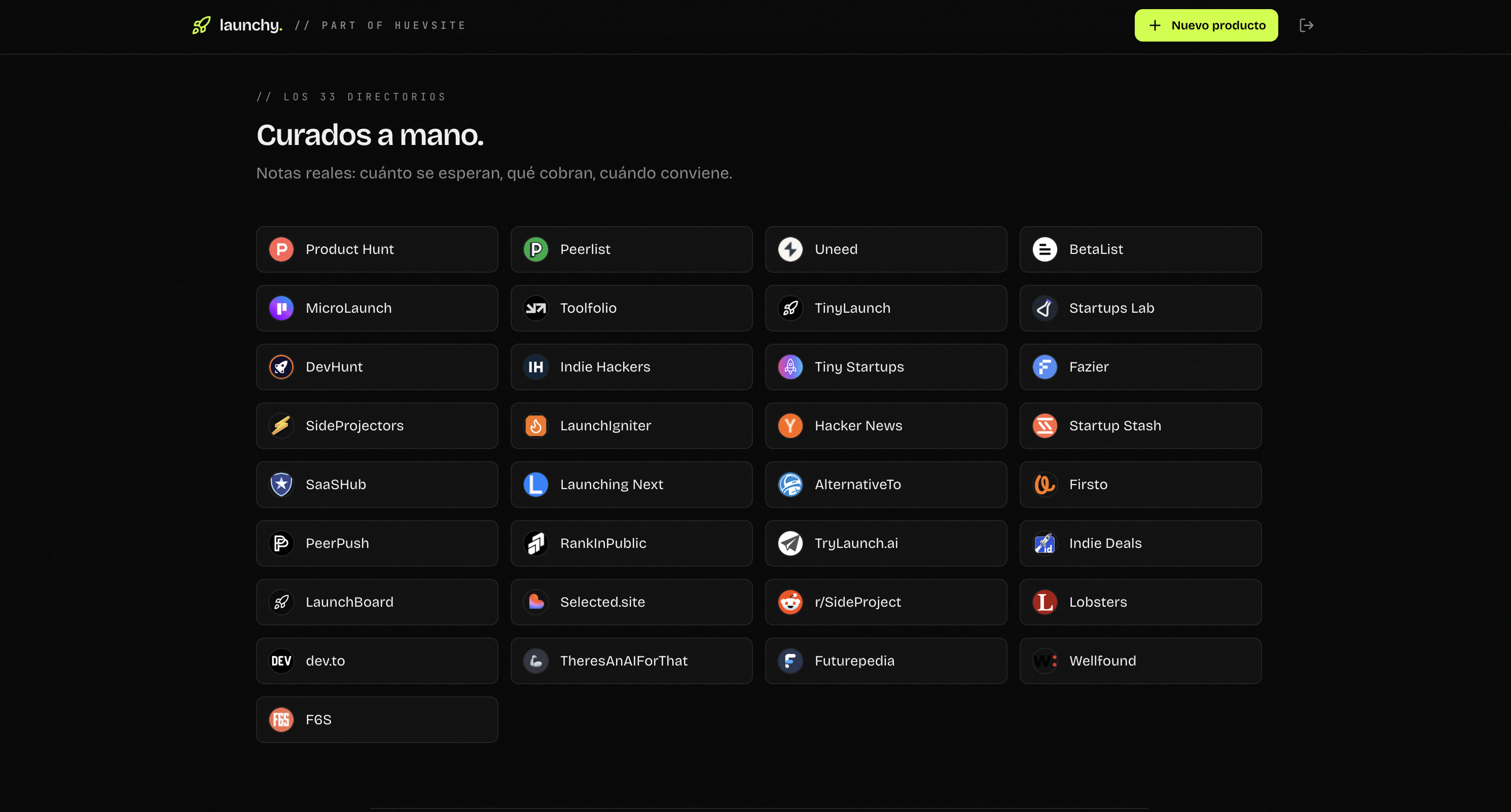Click the Indie Deals logo icon
This screenshot has width=1511, height=812.
[x=1045, y=543]
